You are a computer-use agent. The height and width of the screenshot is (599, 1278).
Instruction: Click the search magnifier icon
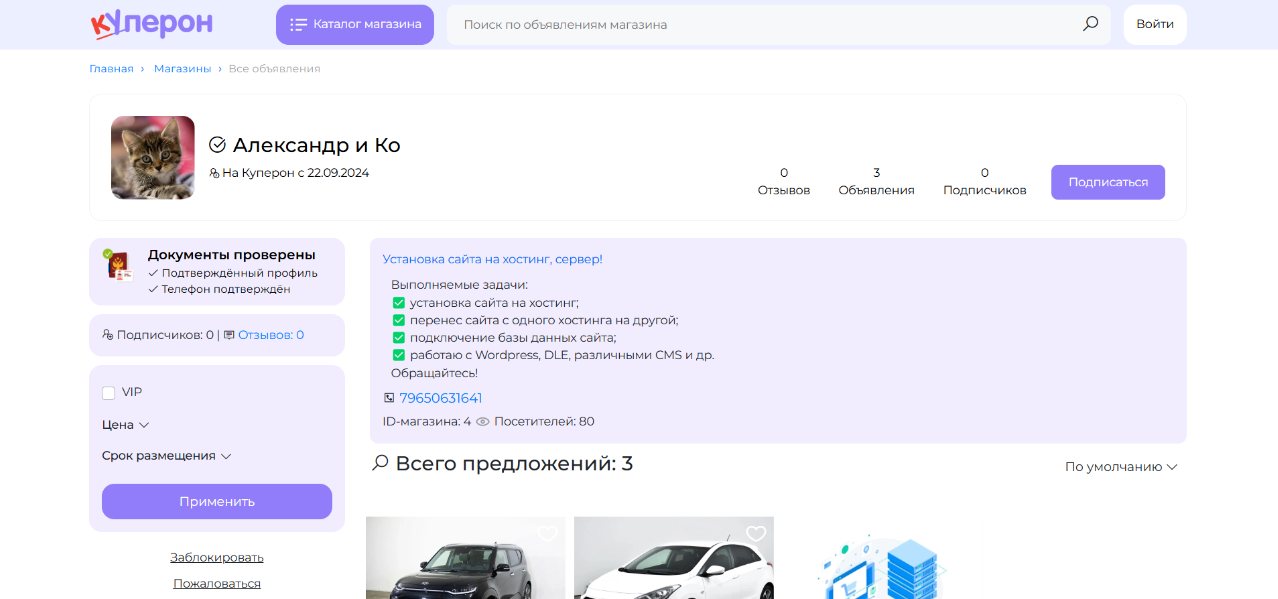[x=1090, y=24]
